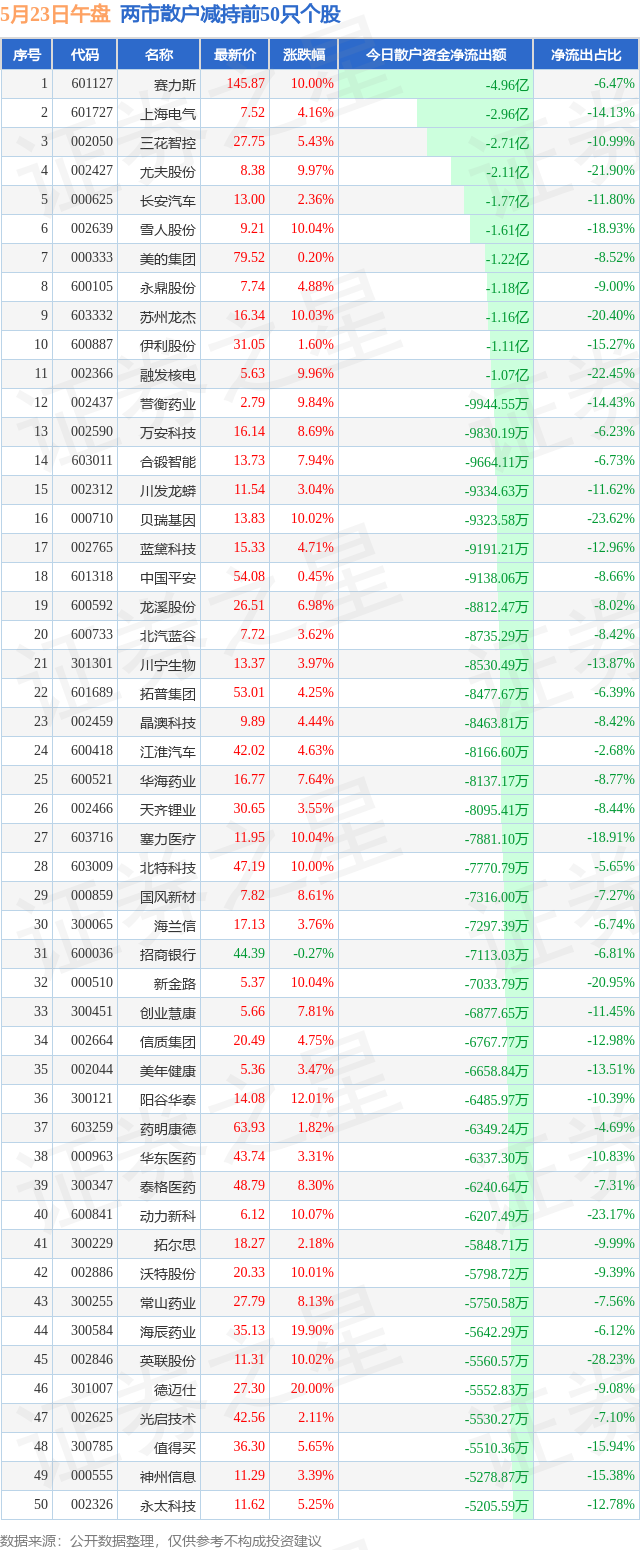Select stock code 601727

click(x=91, y=113)
